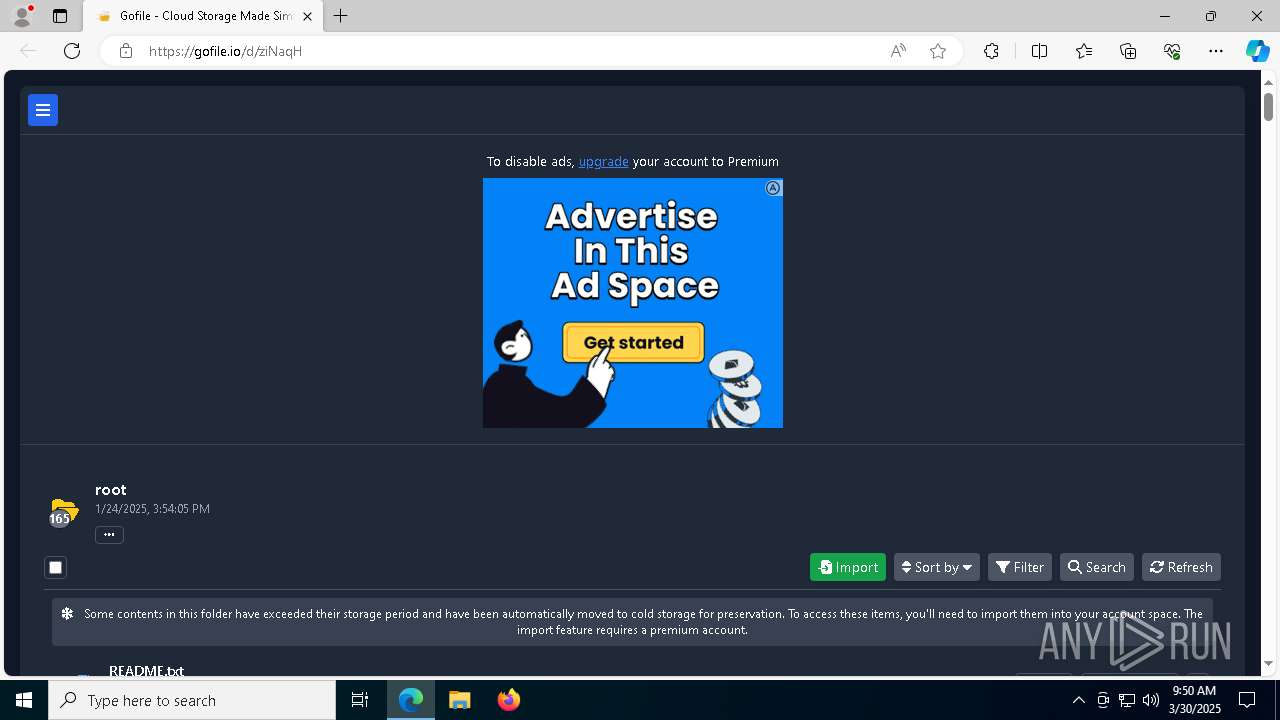The width and height of the screenshot is (1280, 720).
Task: Click the green Import button
Action: [x=848, y=567]
